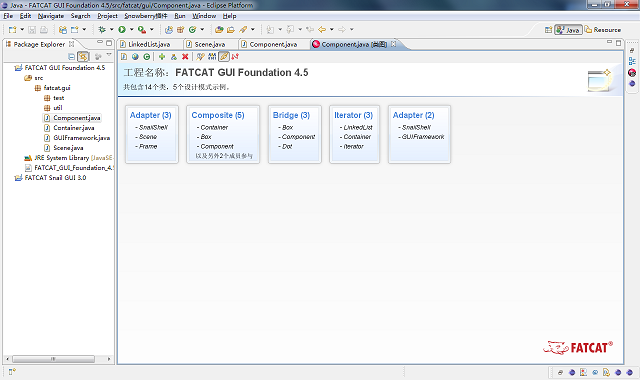The image size is (640, 380).
Task: Open the Navigate menu
Action: click(51, 16)
